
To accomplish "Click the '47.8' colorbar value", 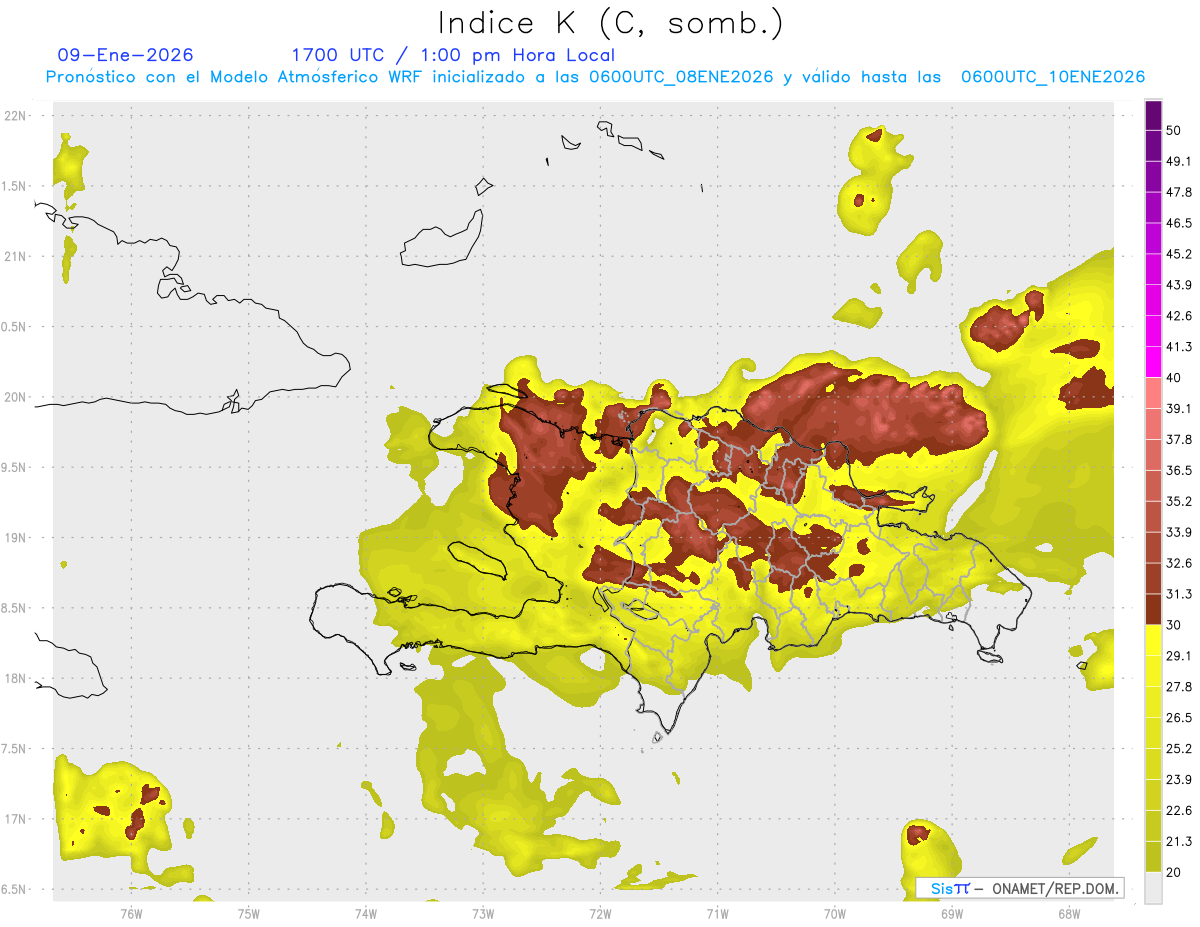I will pos(1179,192).
